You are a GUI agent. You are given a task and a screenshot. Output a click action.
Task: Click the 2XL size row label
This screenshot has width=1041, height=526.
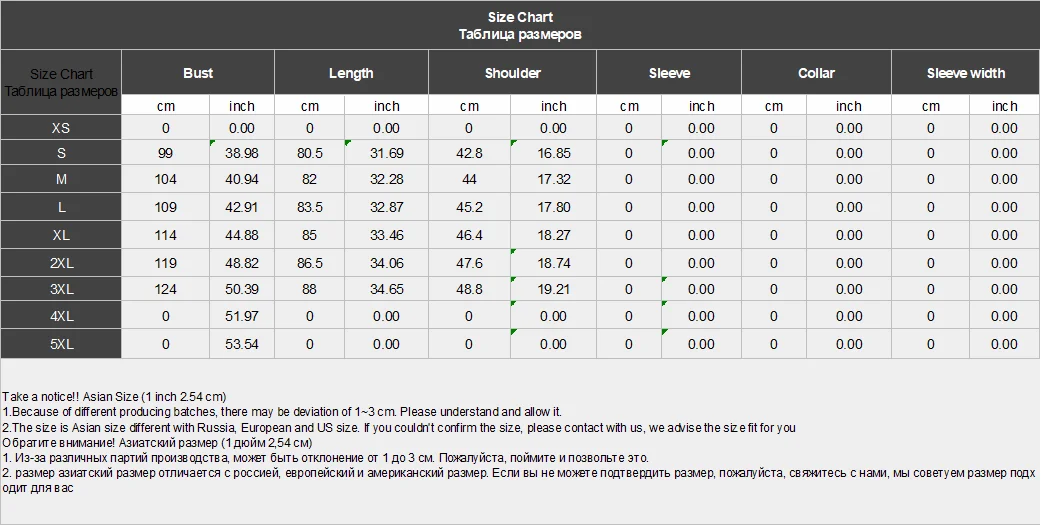pos(61,263)
